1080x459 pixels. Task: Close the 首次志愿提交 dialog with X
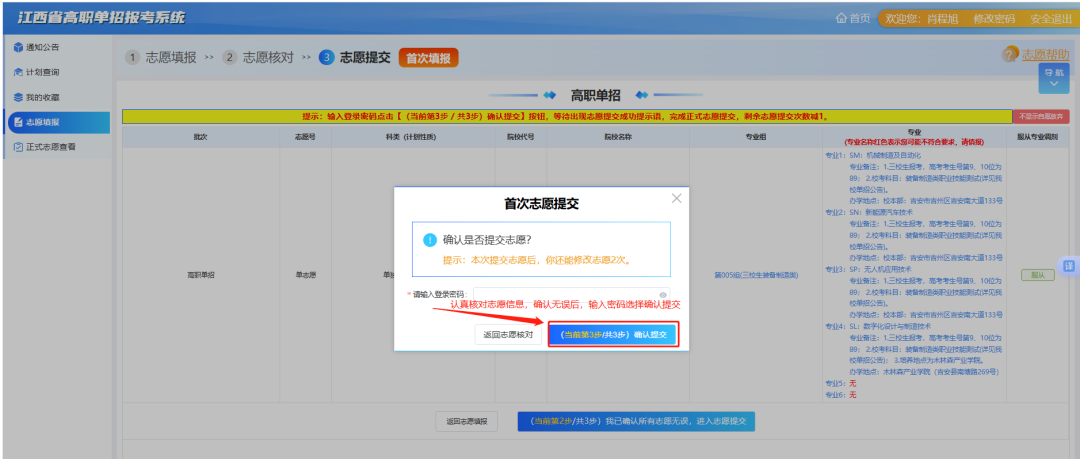click(x=677, y=198)
